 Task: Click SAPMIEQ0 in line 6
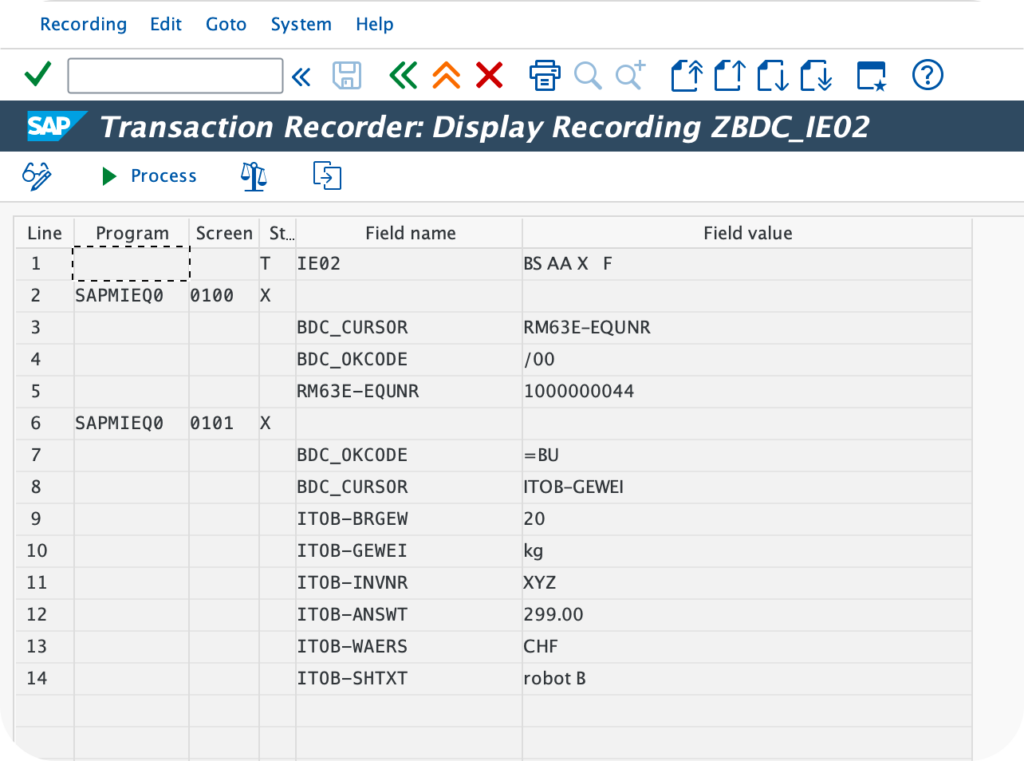(x=132, y=423)
